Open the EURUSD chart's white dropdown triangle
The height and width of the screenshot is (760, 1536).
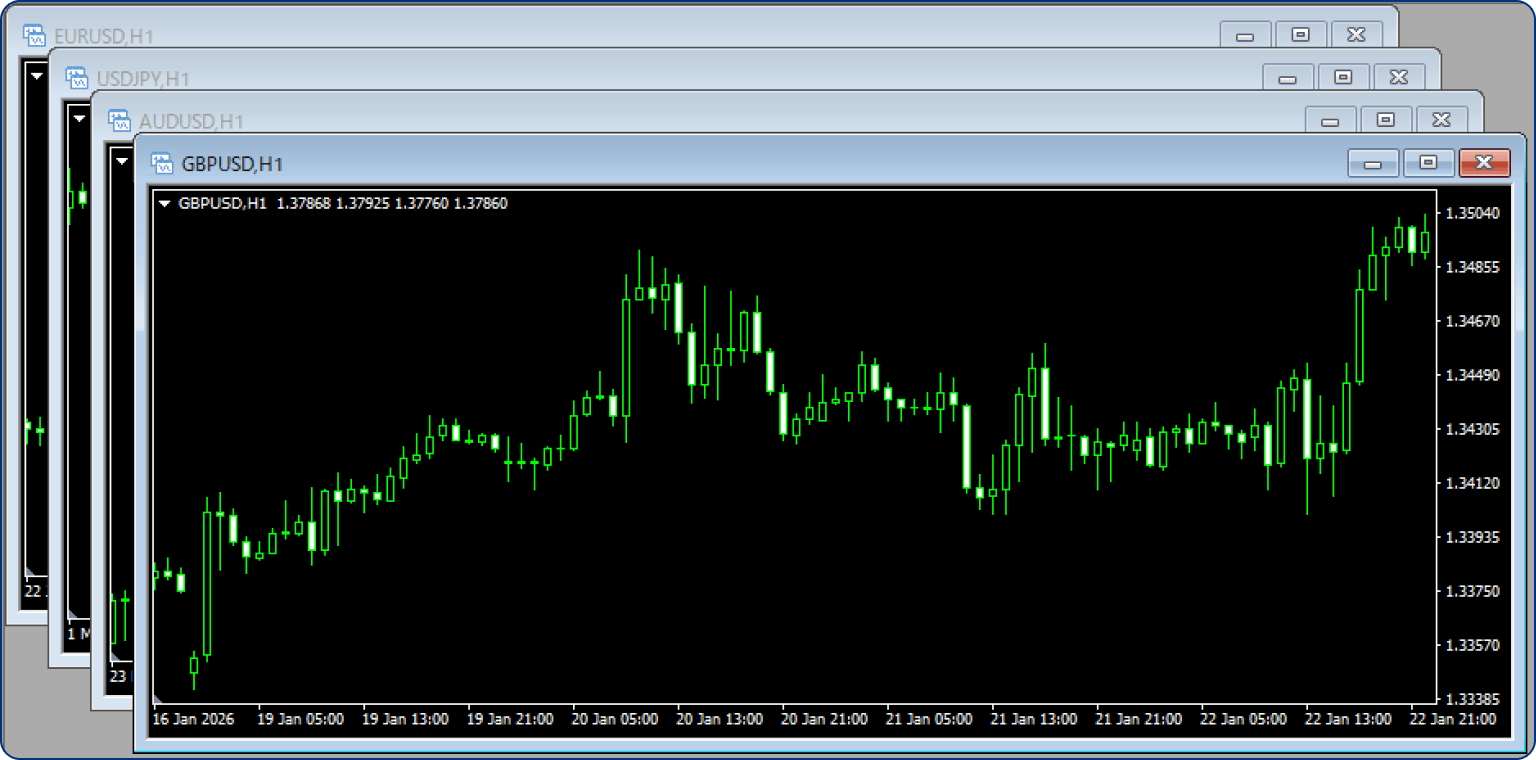pyautogui.click(x=37, y=76)
